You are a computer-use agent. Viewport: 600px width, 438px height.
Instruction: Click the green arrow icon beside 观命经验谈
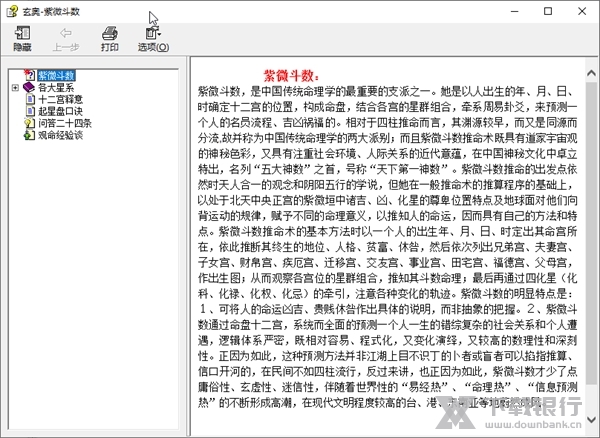pos(29,135)
